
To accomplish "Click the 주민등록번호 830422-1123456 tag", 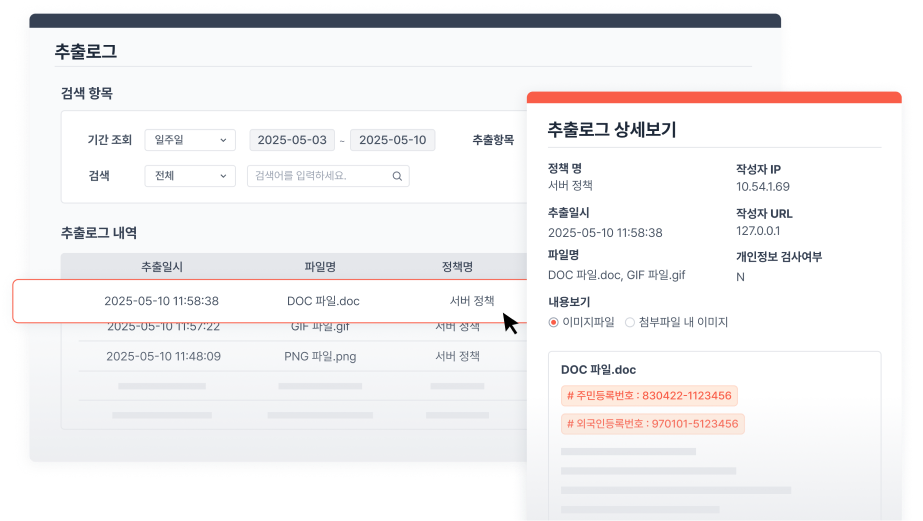I will (649, 396).
